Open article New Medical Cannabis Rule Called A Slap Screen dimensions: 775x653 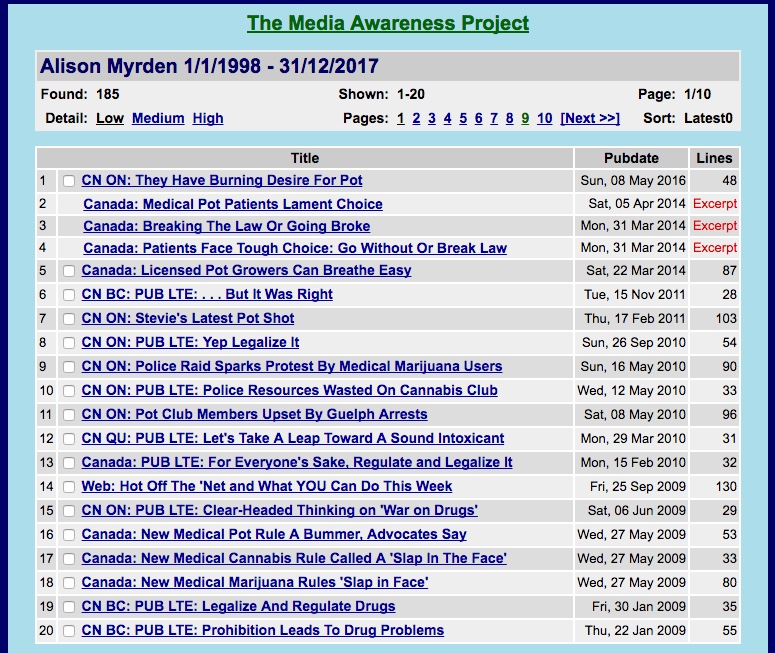[294, 558]
